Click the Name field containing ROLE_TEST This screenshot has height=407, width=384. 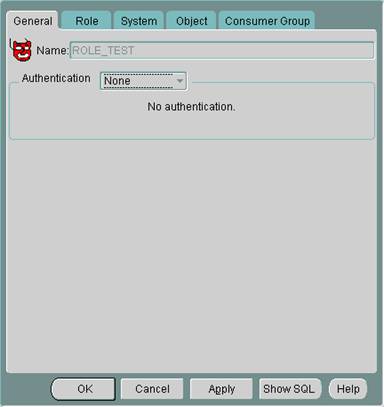pos(222,50)
